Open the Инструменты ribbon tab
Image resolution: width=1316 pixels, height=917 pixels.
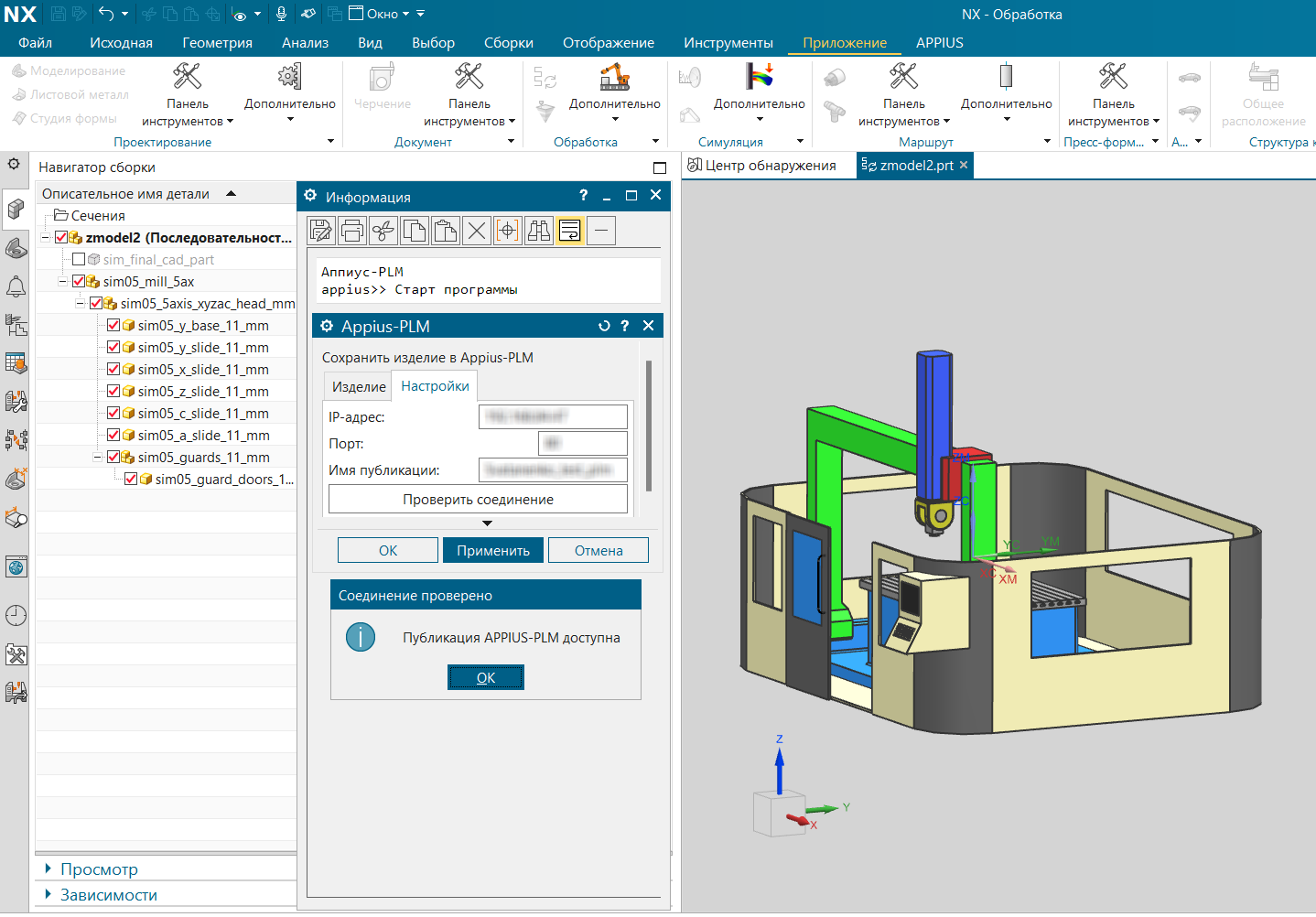click(728, 43)
